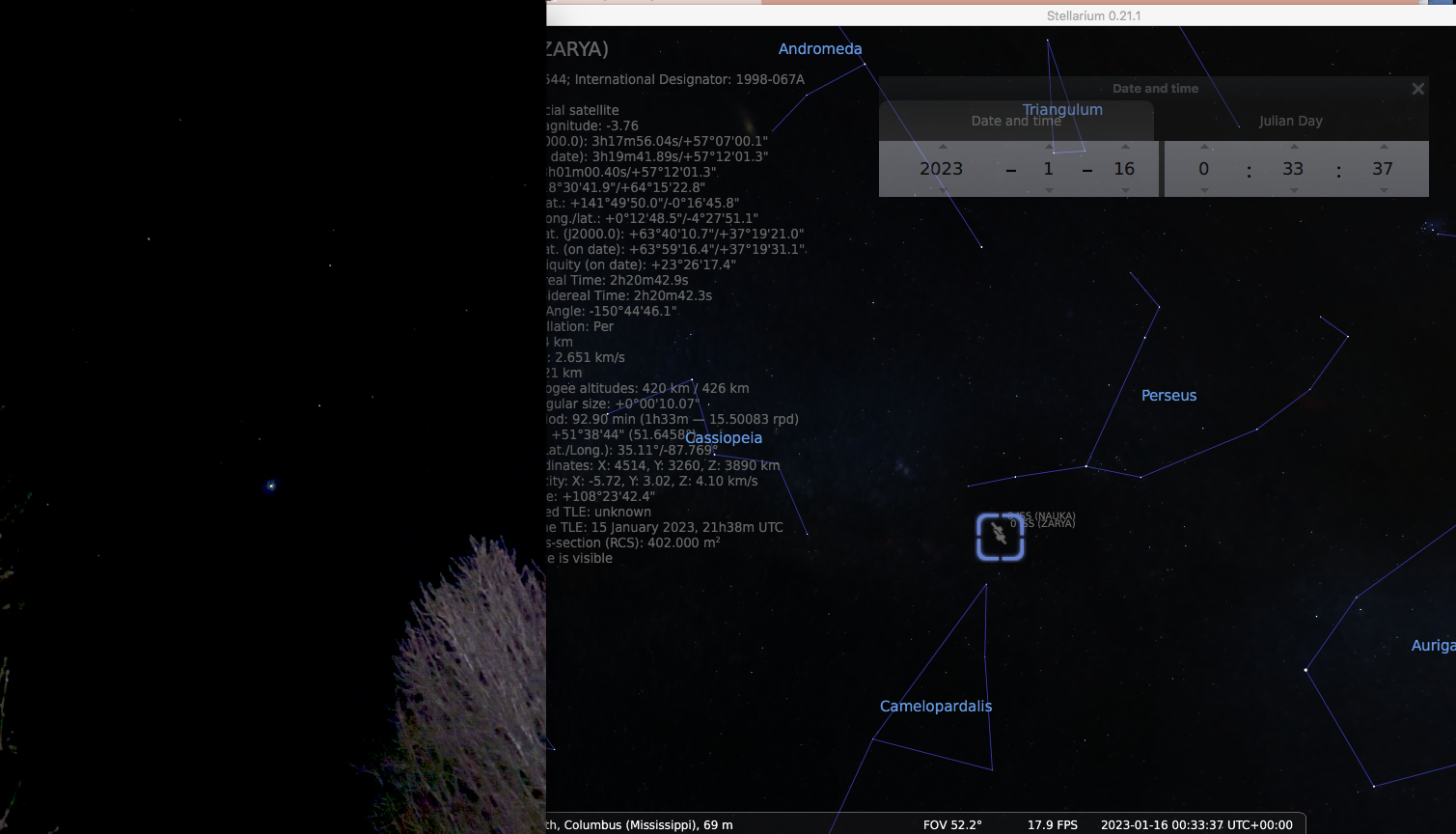Decrement the minutes below 33
This screenshot has height=834, width=1456.
tap(1294, 190)
